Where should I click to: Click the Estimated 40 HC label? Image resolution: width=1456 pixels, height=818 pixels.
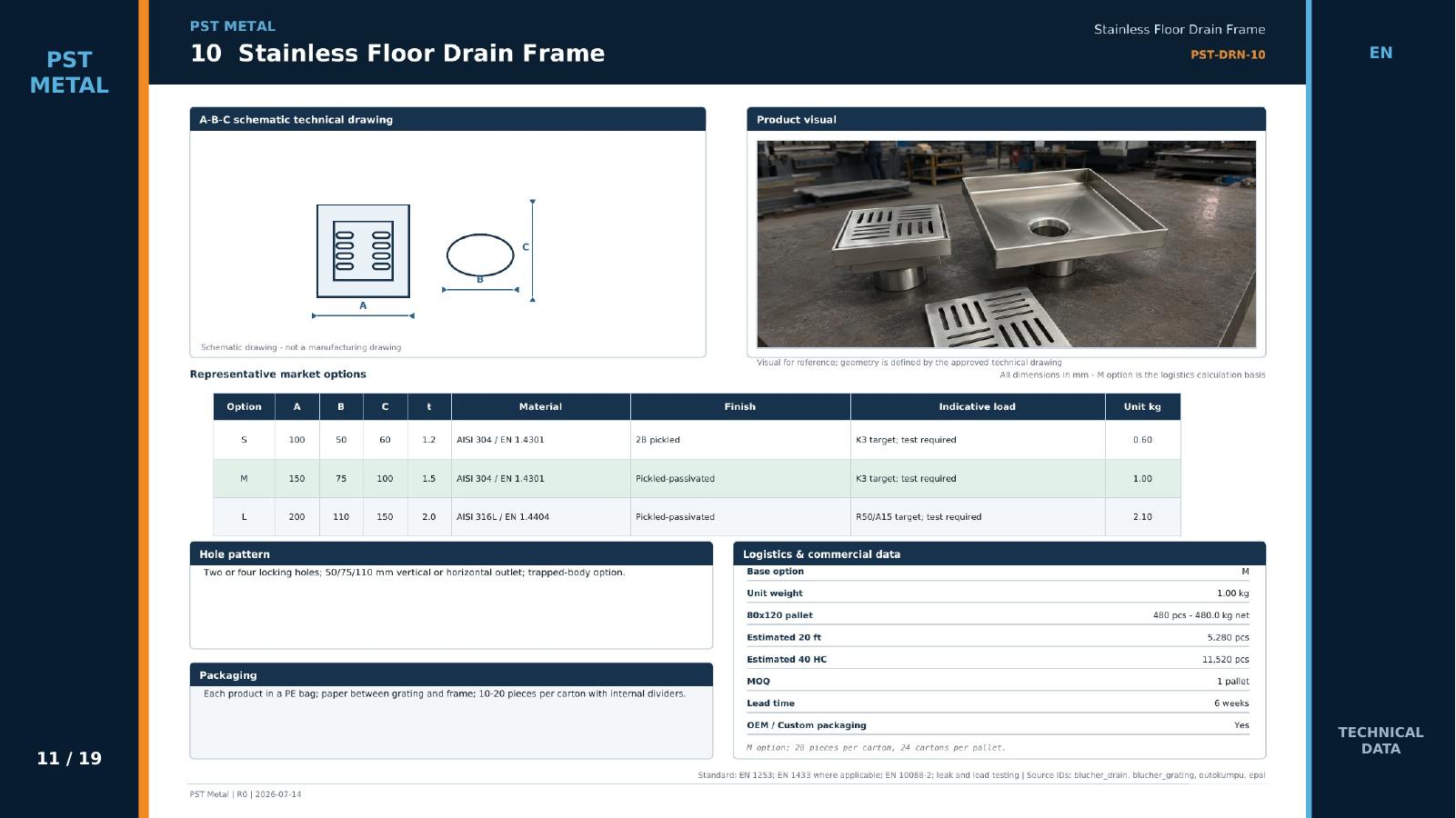787,660
